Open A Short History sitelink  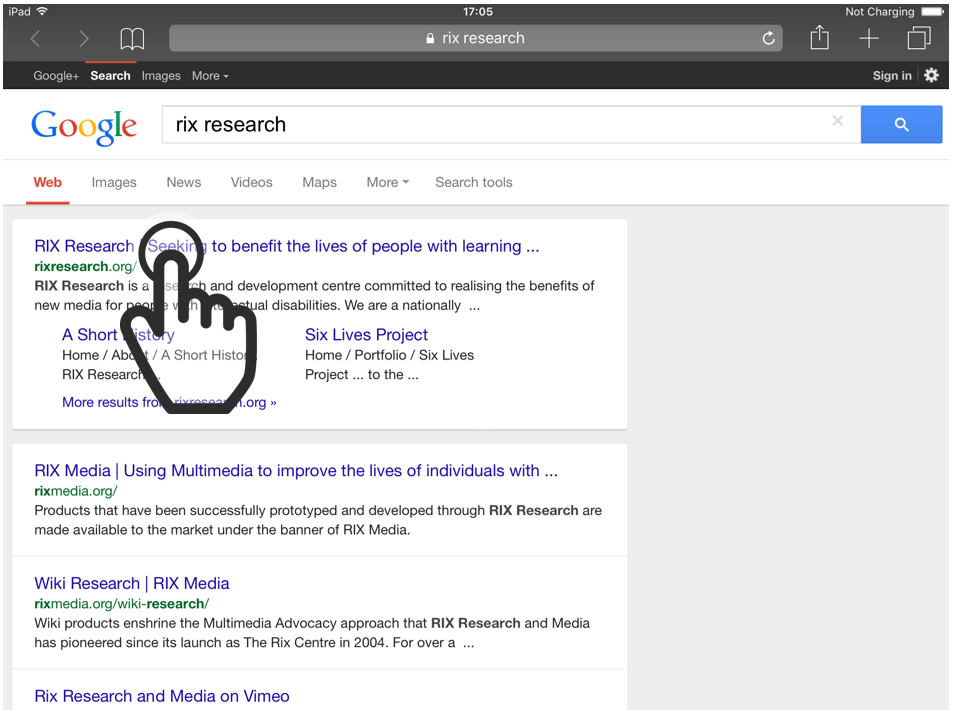[x=118, y=335]
